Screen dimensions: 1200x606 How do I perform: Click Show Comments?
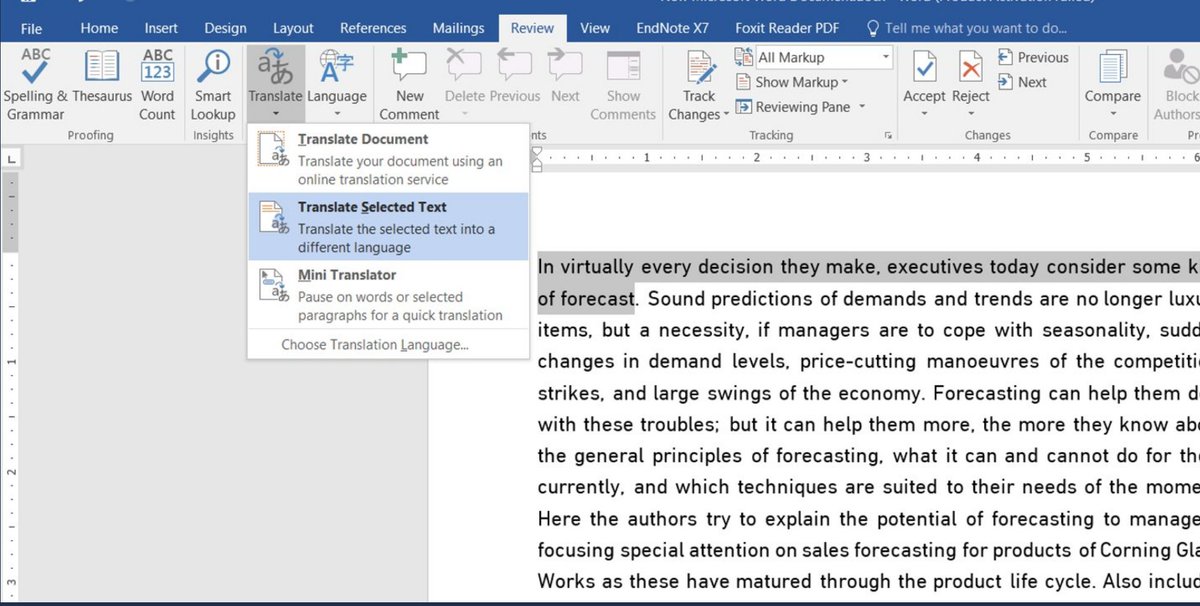tap(623, 84)
